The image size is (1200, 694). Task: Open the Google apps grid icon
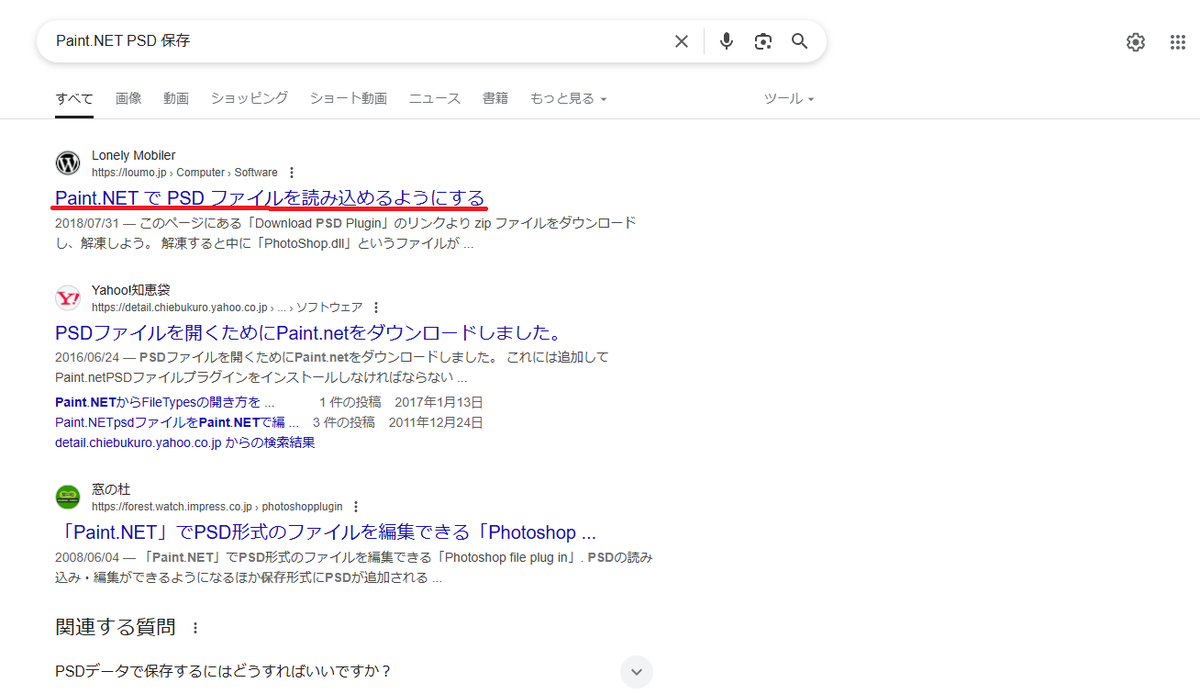coord(1178,42)
